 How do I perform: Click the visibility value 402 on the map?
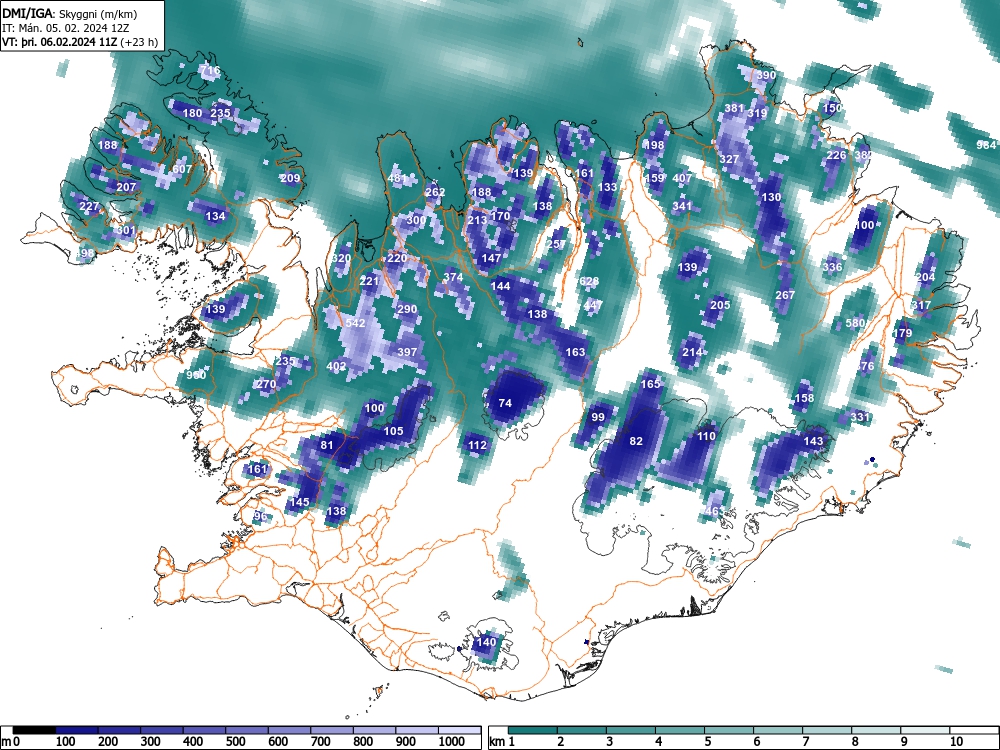click(336, 366)
